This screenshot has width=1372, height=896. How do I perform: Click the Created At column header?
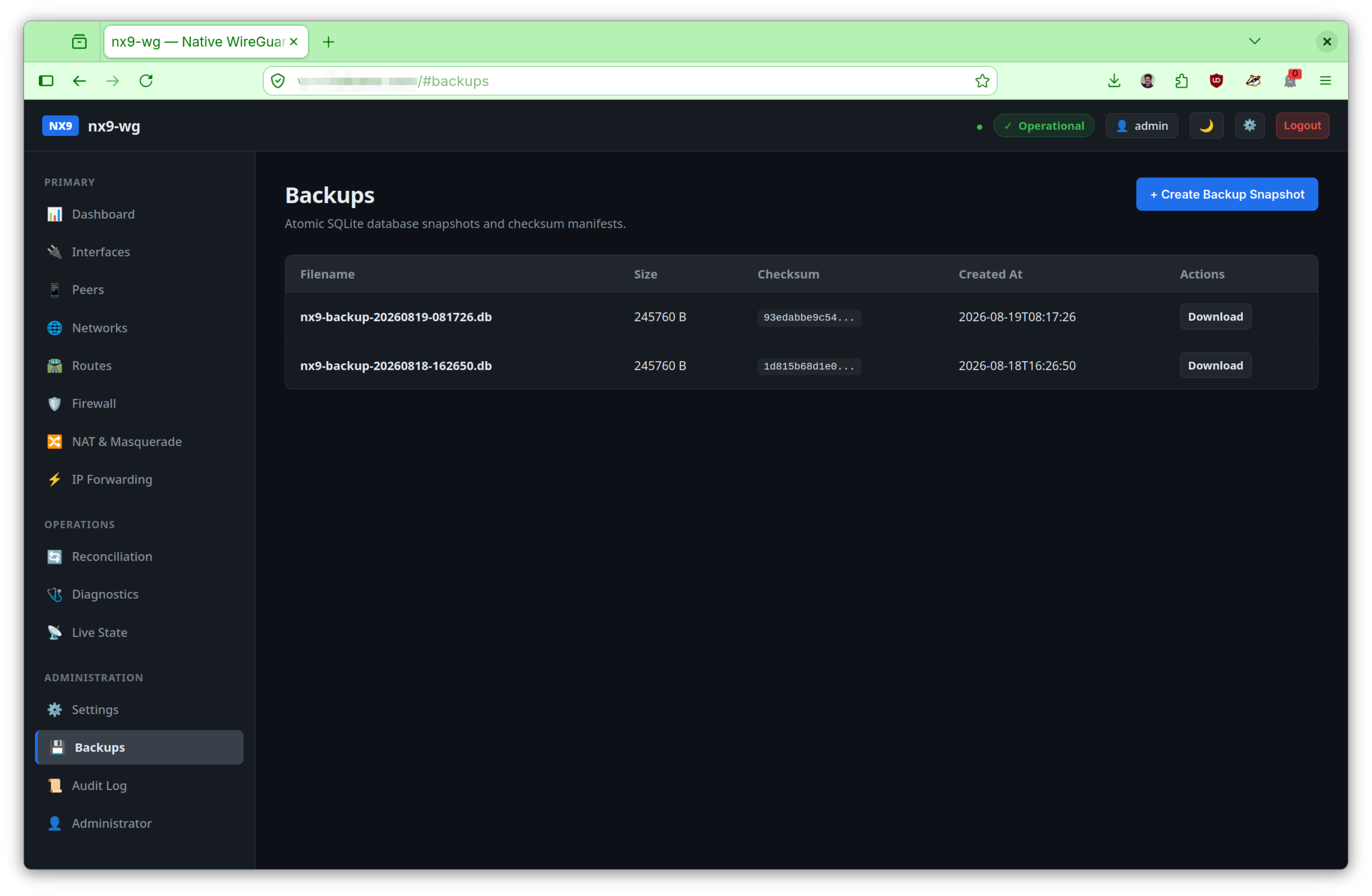click(x=990, y=274)
